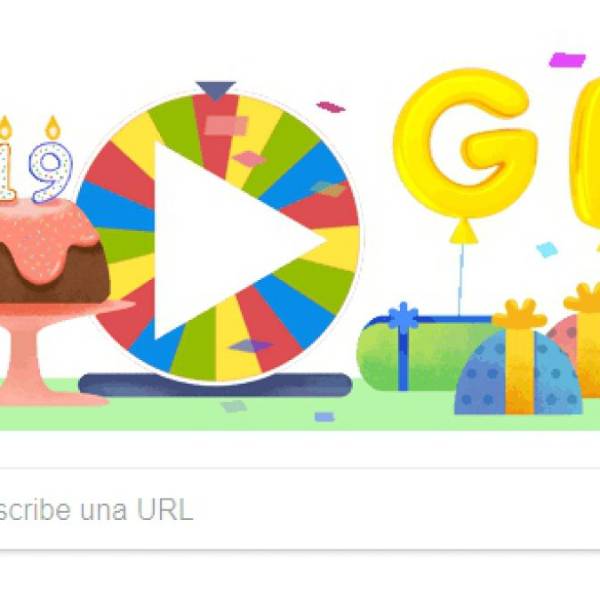
Task: Click the orange bow on blue gift
Action: point(519,315)
